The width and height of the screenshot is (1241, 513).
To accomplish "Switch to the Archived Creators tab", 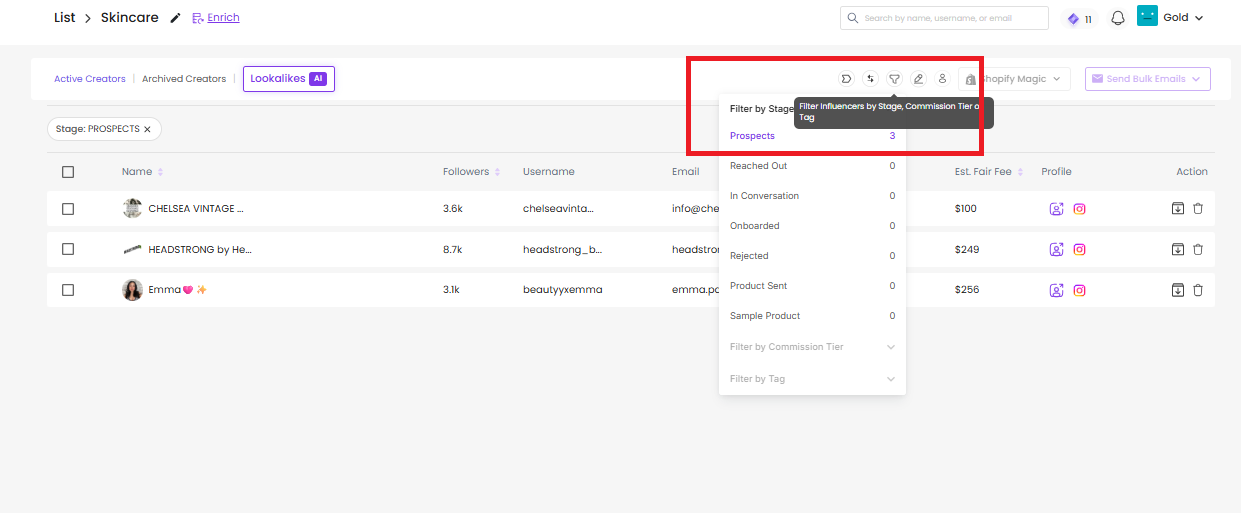I will pos(184,79).
